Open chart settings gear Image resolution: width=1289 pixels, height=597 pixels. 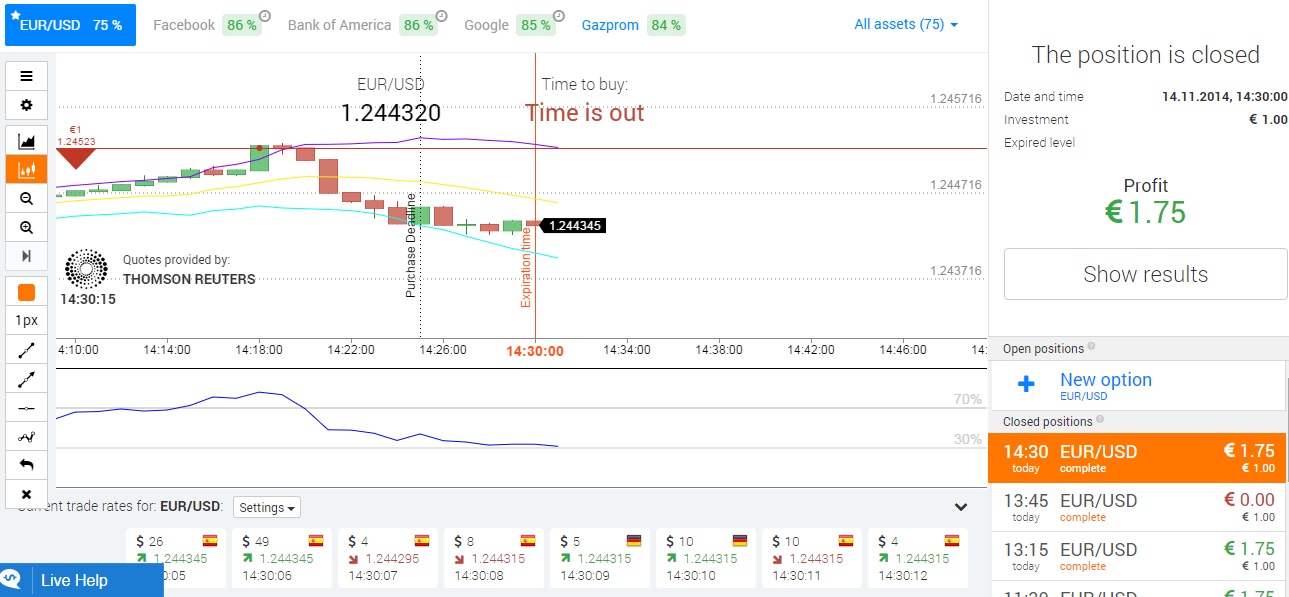point(26,105)
